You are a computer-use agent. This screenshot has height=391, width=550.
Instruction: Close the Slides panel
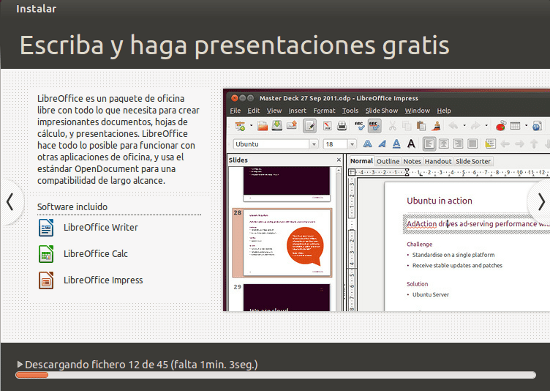[x=338, y=160]
